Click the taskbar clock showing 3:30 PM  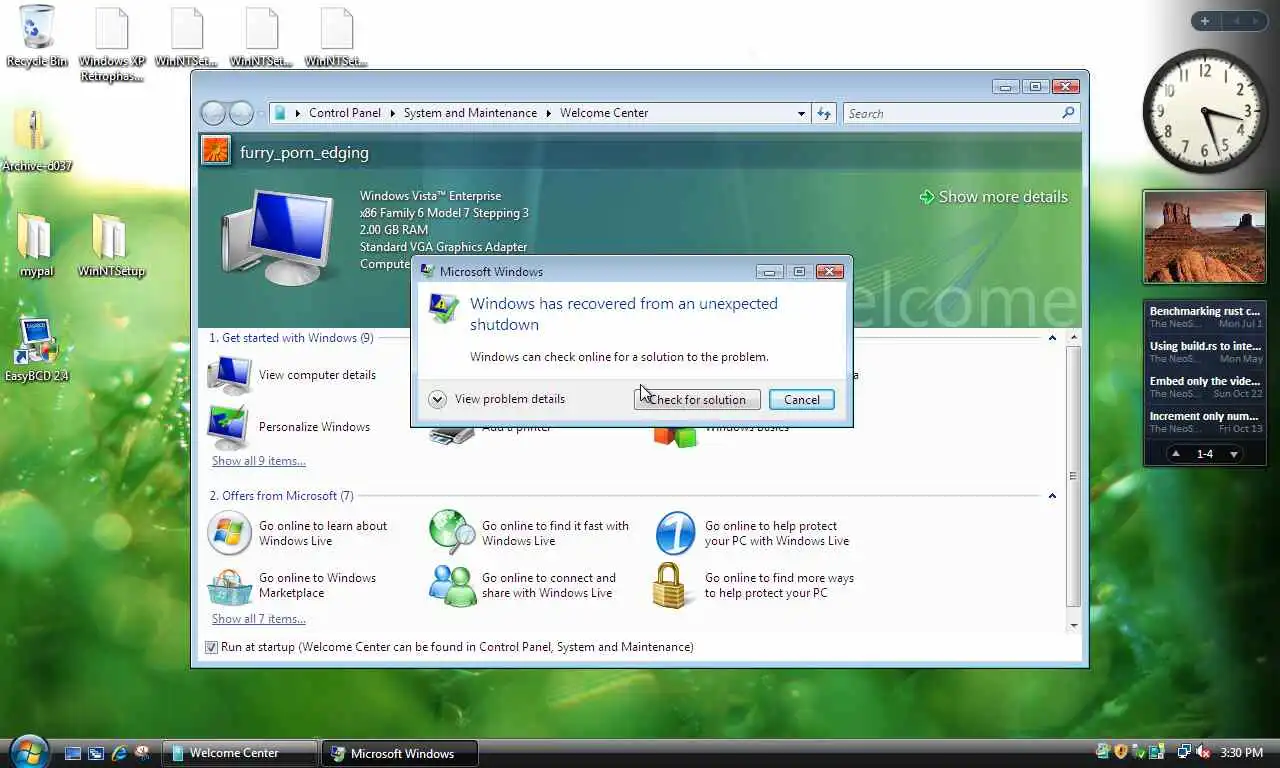click(1241, 752)
